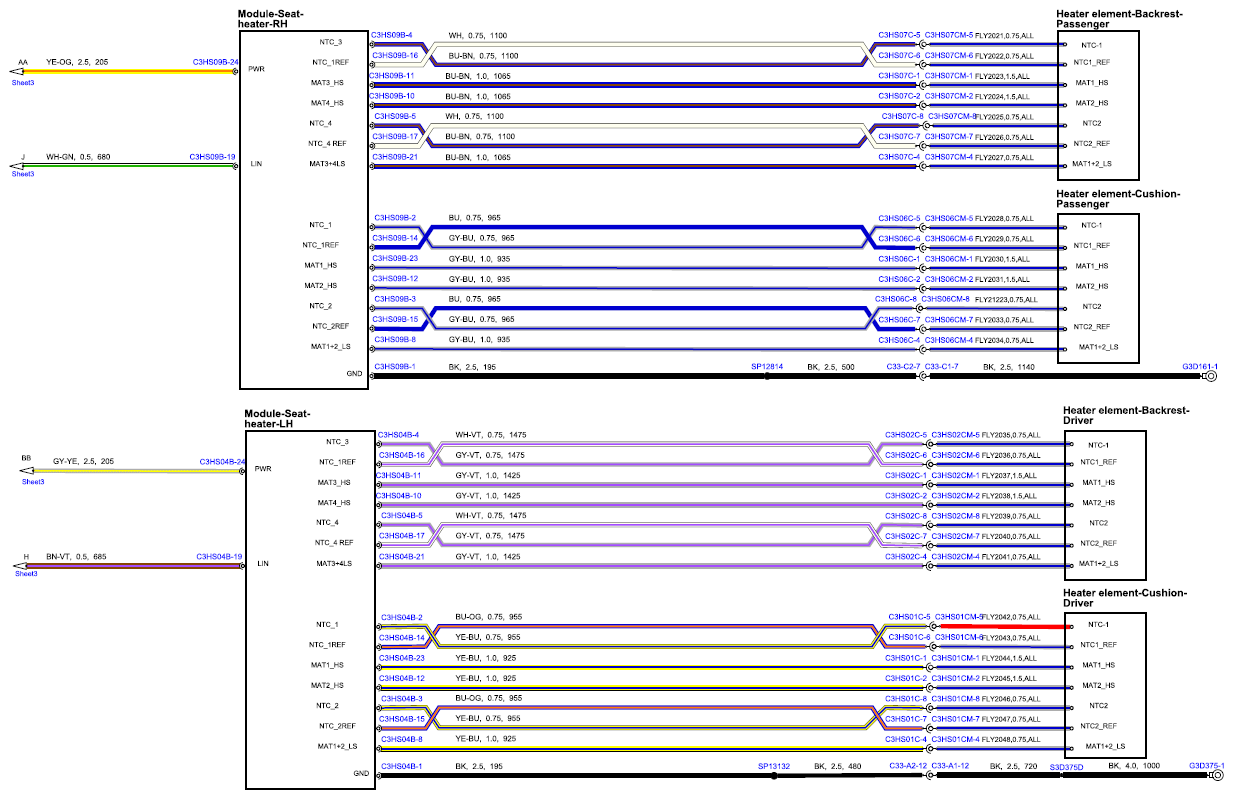Select the Heater element-Cushion-Passenger title
The width and height of the screenshot is (1233, 799).
pos(1118,198)
